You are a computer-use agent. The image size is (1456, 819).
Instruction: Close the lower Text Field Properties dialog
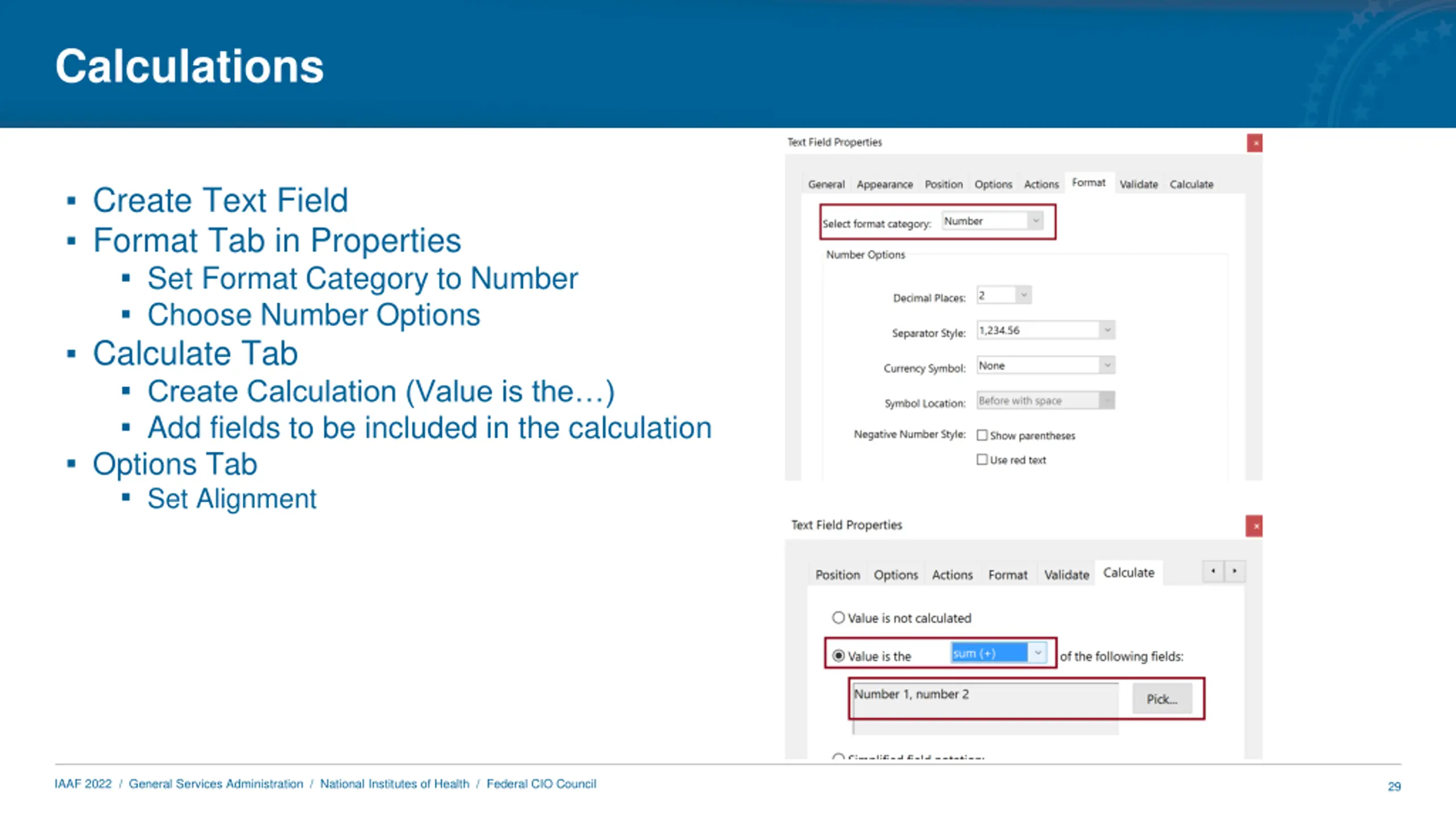tap(1255, 526)
